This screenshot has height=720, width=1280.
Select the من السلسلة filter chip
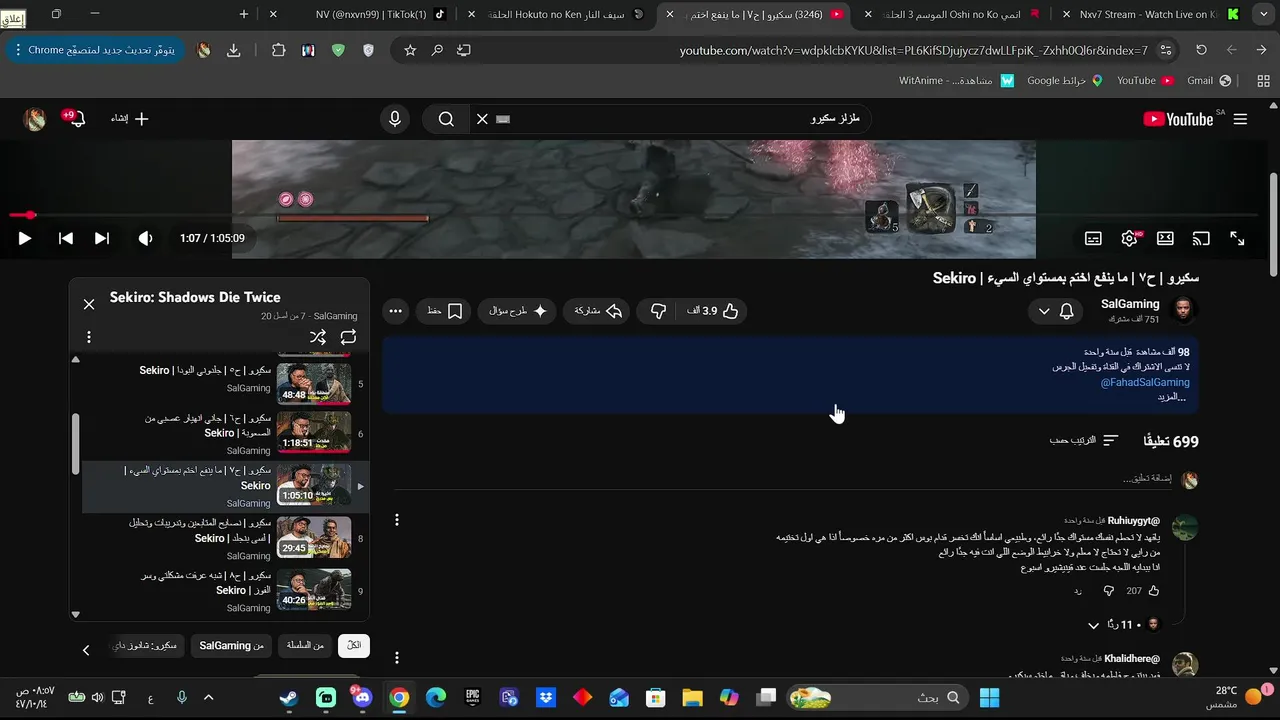coord(305,646)
